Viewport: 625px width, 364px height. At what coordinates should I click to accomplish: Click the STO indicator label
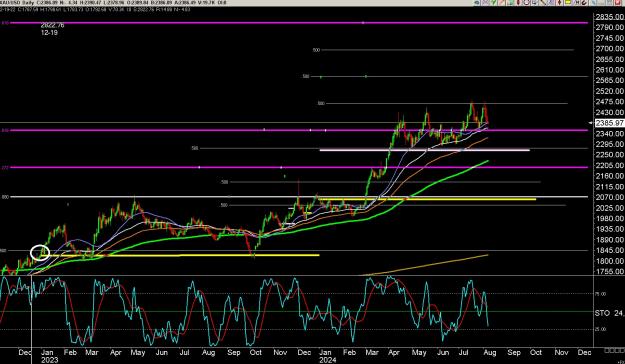pyautogui.click(x=602, y=313)
